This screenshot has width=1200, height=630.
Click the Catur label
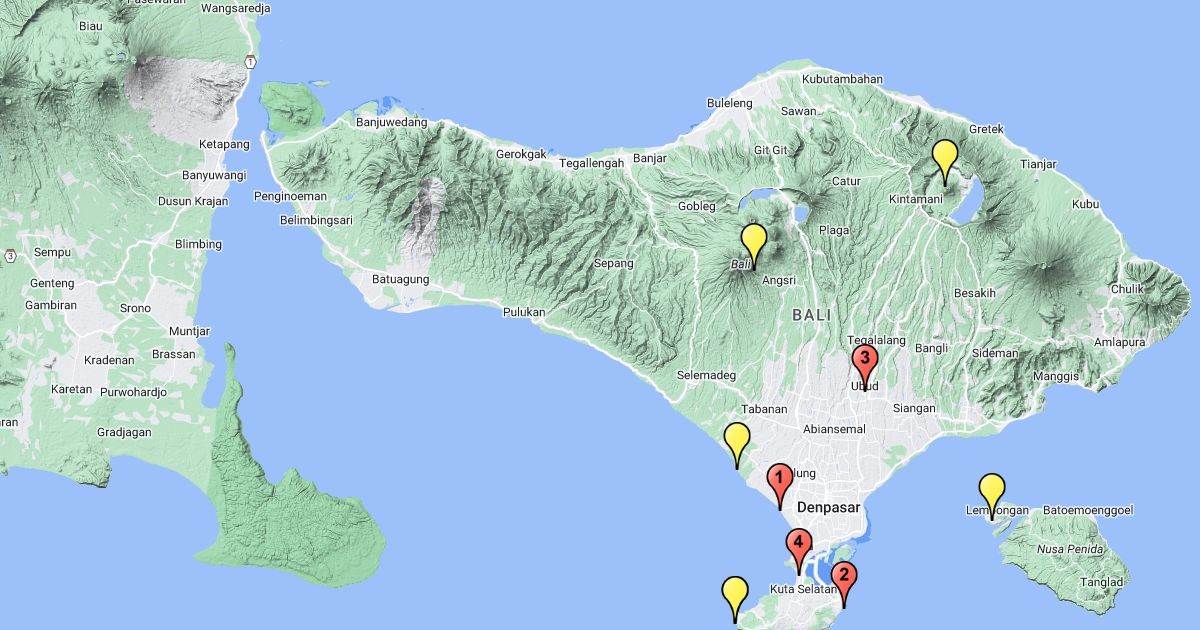coord(847,182)
